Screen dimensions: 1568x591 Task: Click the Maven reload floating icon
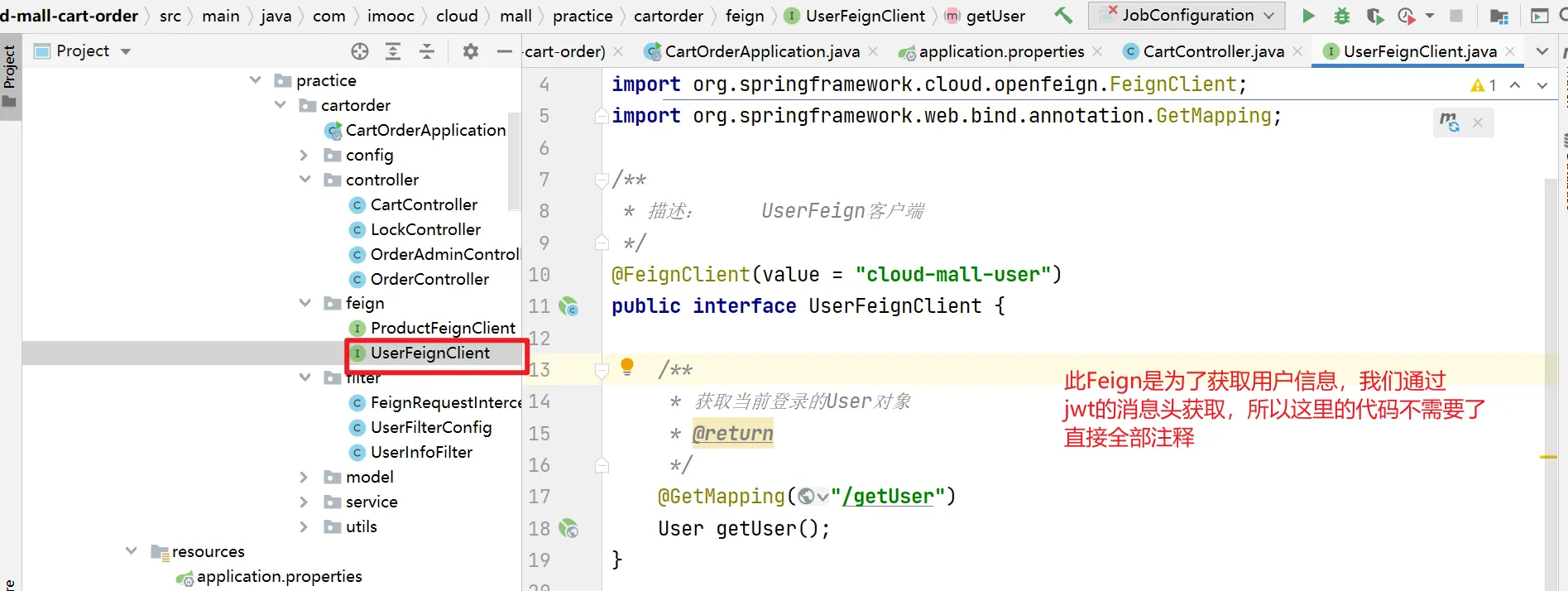tap(1449, 123)
